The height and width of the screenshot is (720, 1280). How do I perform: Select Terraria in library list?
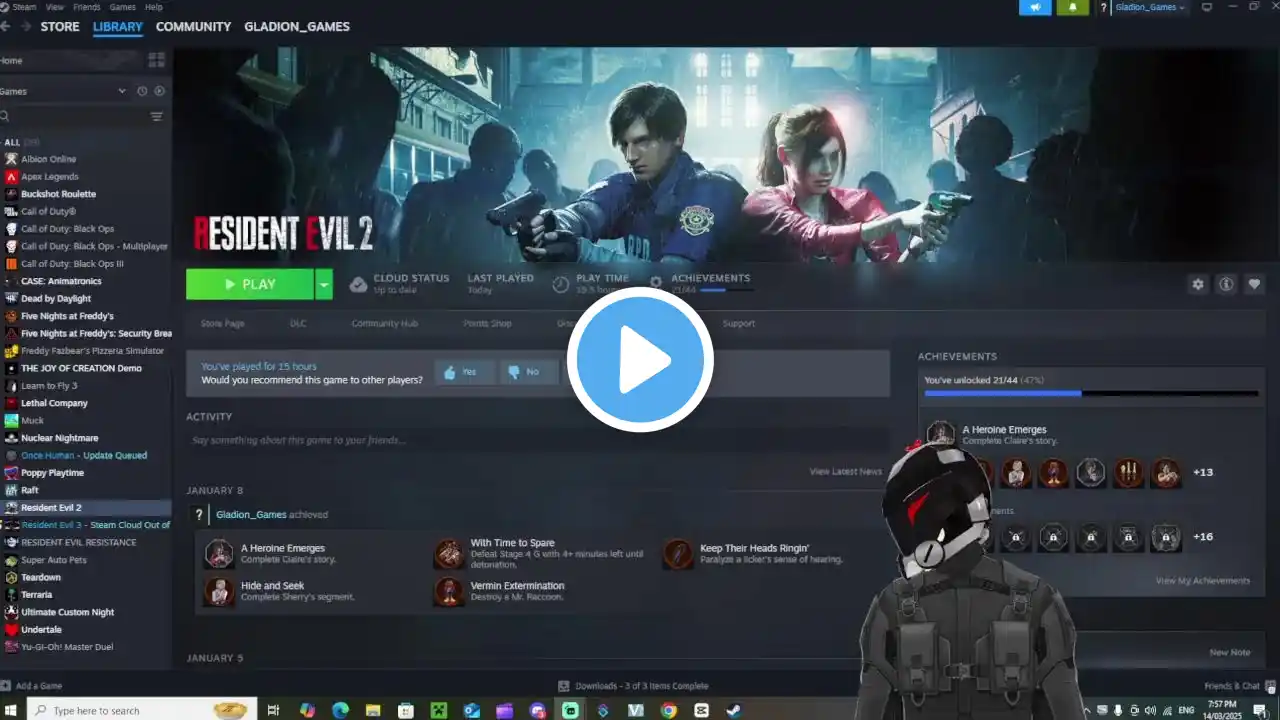tap(36, 595)
